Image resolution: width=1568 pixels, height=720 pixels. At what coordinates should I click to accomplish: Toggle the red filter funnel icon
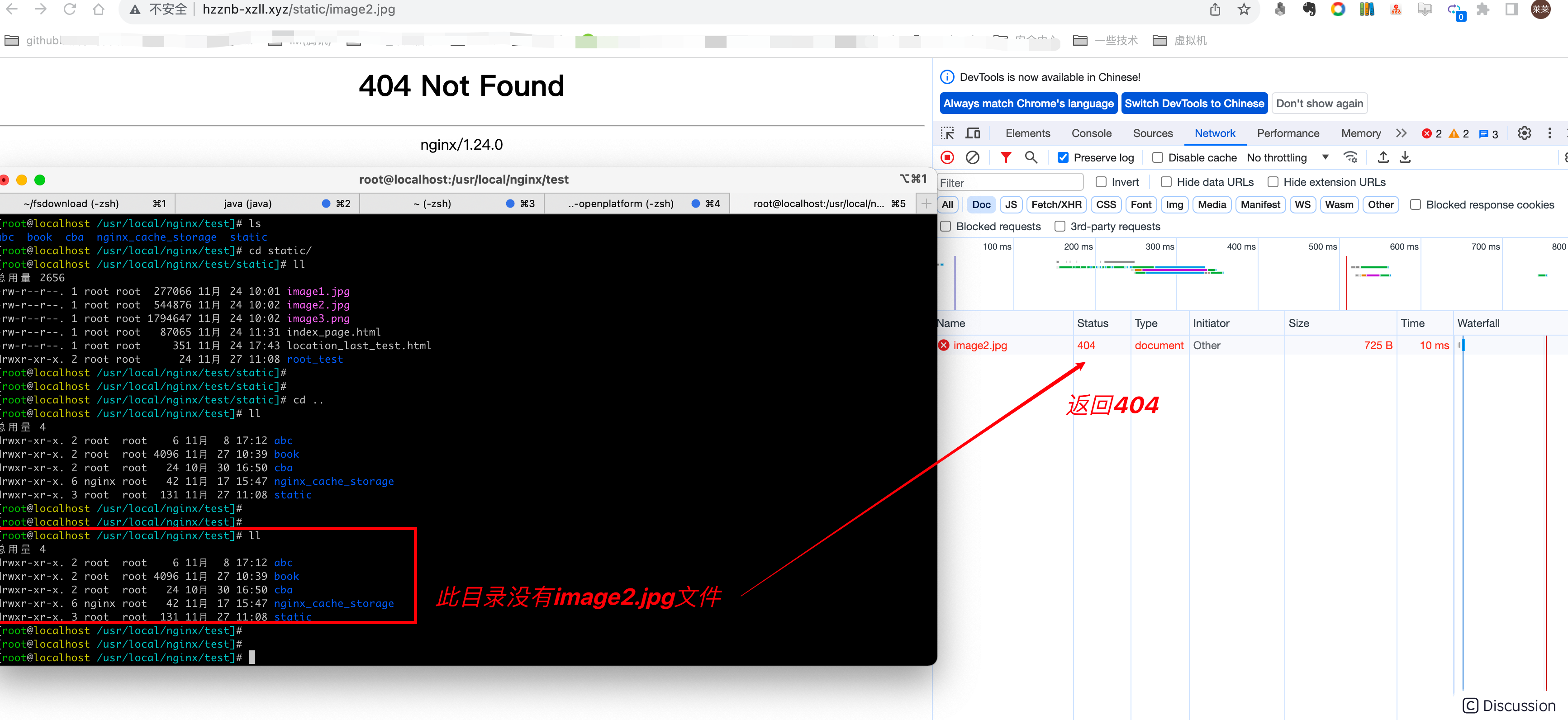point(1006,158)
